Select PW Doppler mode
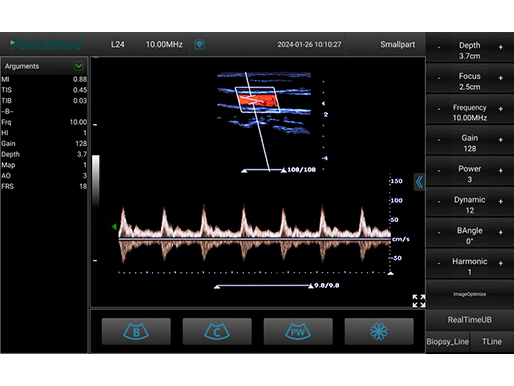 click(x=298, y=331)
